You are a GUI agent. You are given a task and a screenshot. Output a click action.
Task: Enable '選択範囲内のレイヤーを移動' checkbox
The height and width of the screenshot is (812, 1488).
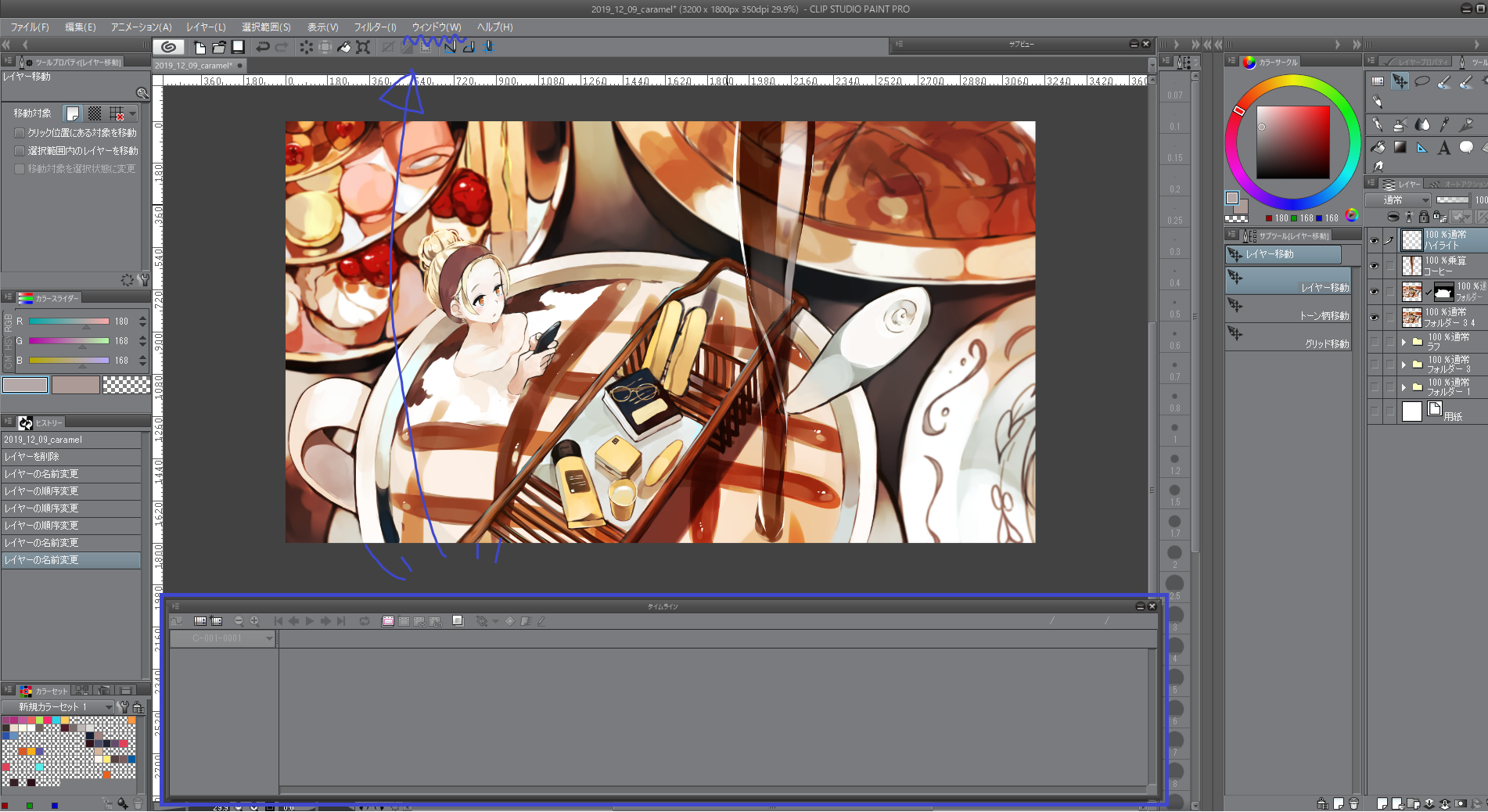tap(20, 151)
